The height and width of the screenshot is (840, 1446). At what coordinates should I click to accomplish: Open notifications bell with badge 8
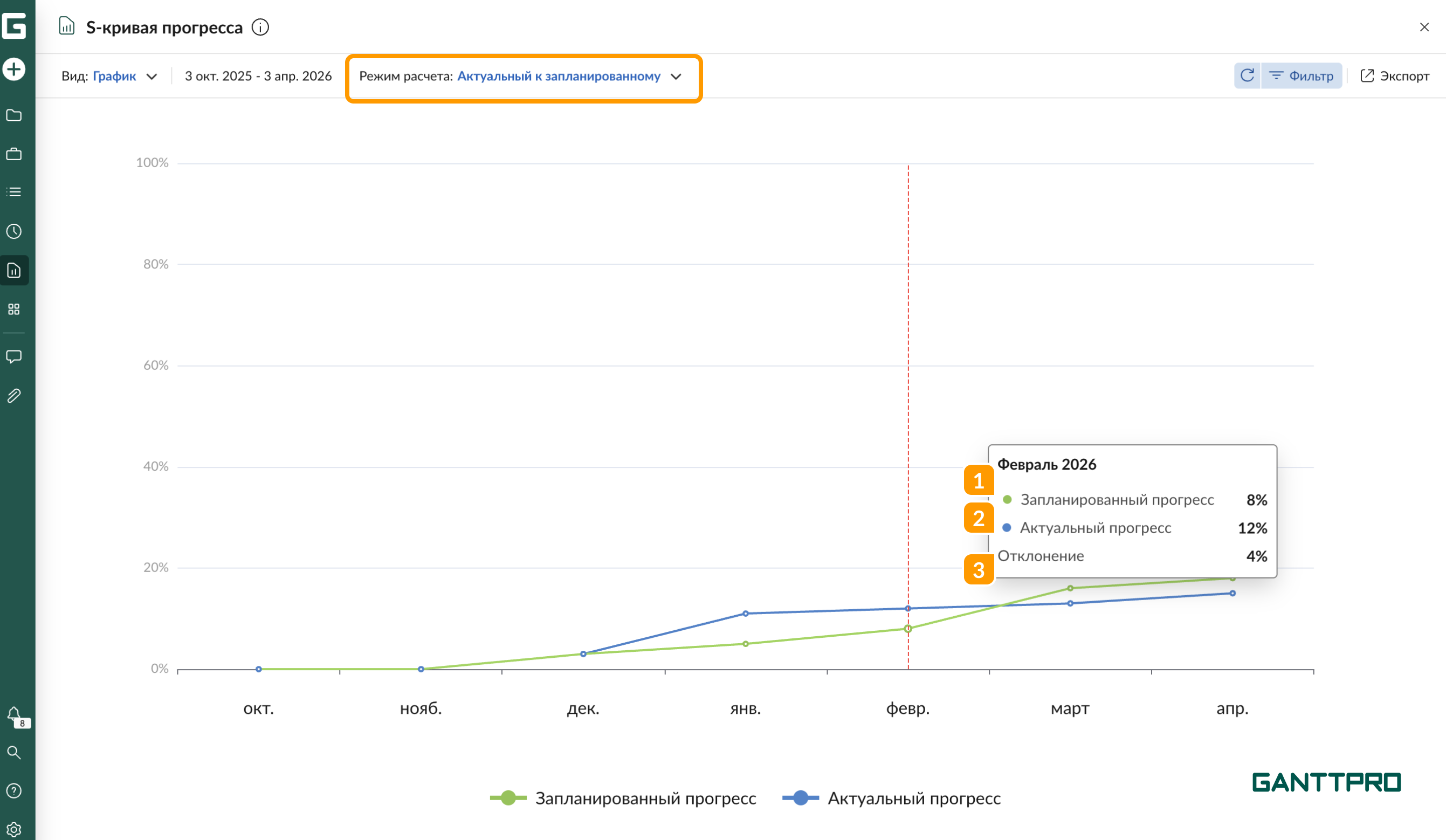[14, 715]
